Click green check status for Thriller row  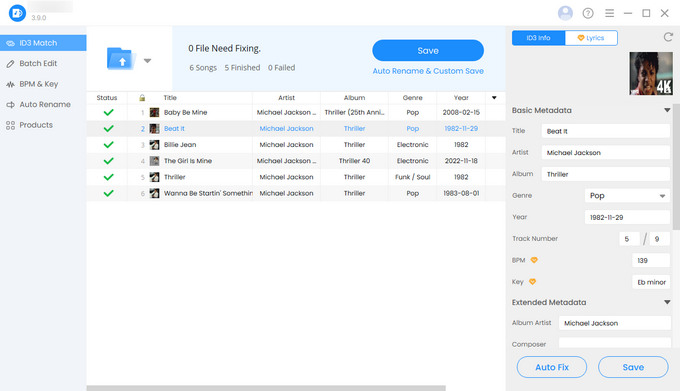108,177
